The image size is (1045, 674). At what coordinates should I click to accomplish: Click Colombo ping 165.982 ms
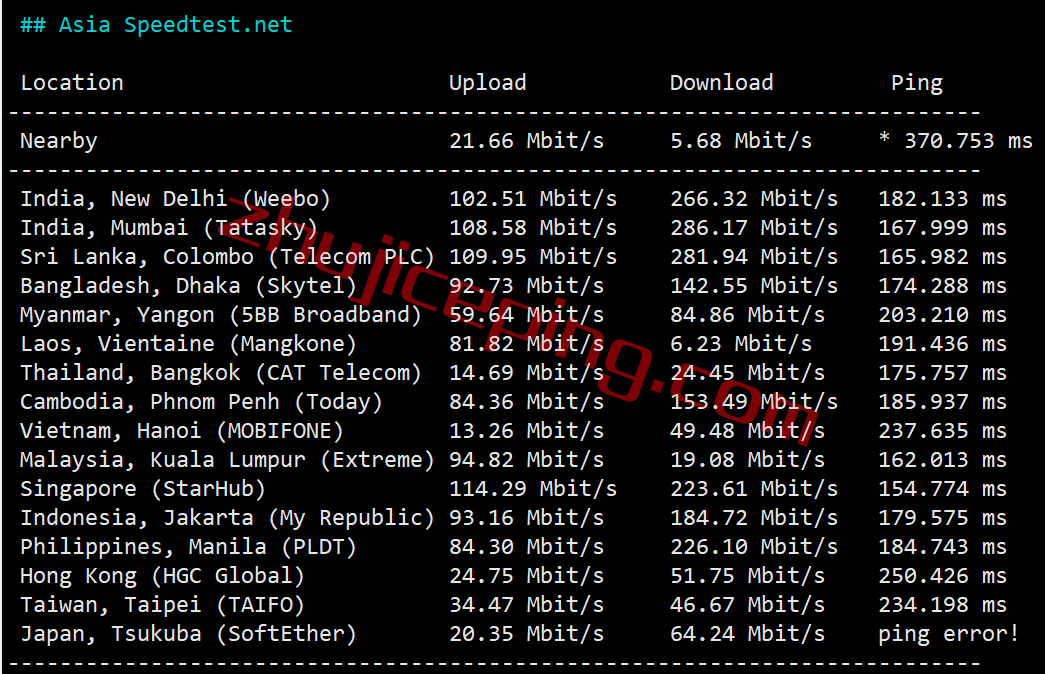942,257
